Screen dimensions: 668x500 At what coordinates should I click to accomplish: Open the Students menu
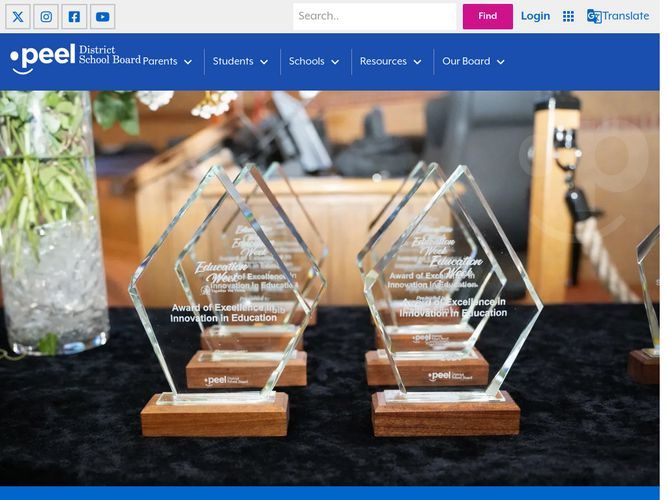pos(233,61)
